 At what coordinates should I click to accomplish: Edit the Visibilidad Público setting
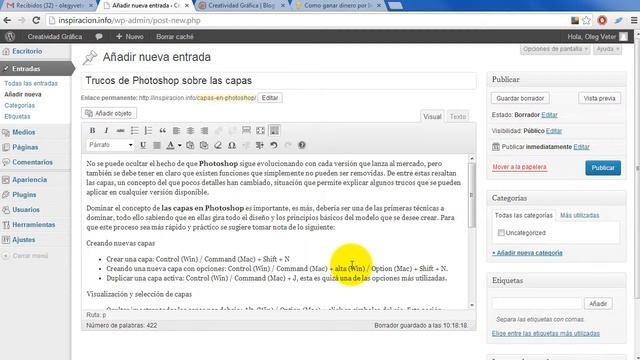(x=554, y=131)
